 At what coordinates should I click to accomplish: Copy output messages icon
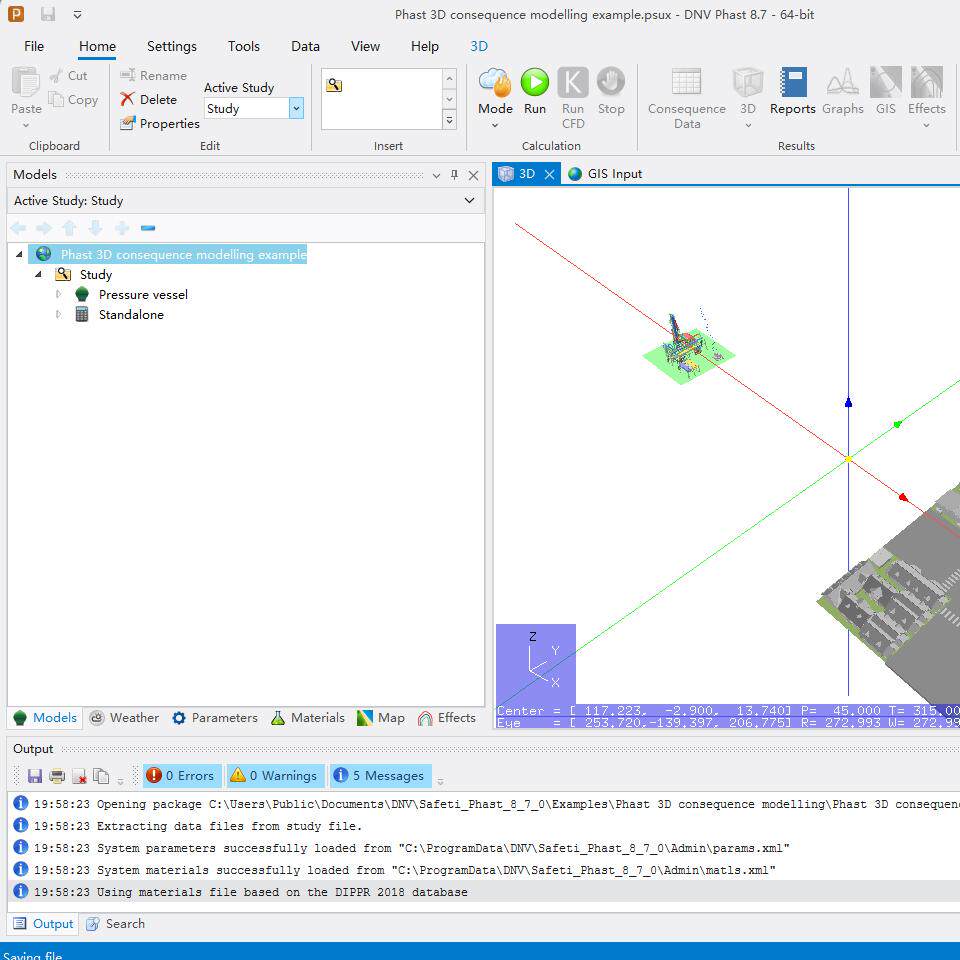101,776
